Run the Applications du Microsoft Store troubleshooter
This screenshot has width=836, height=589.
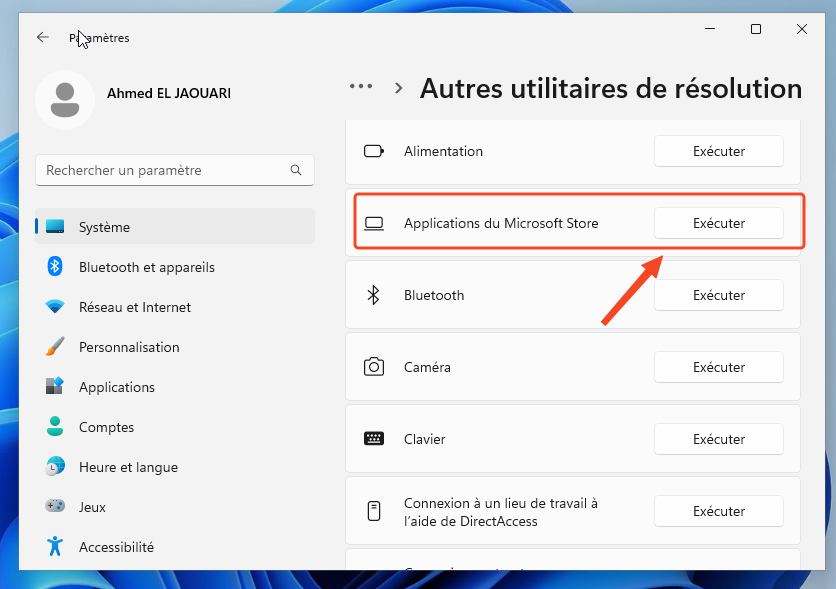tap(718, 223)
